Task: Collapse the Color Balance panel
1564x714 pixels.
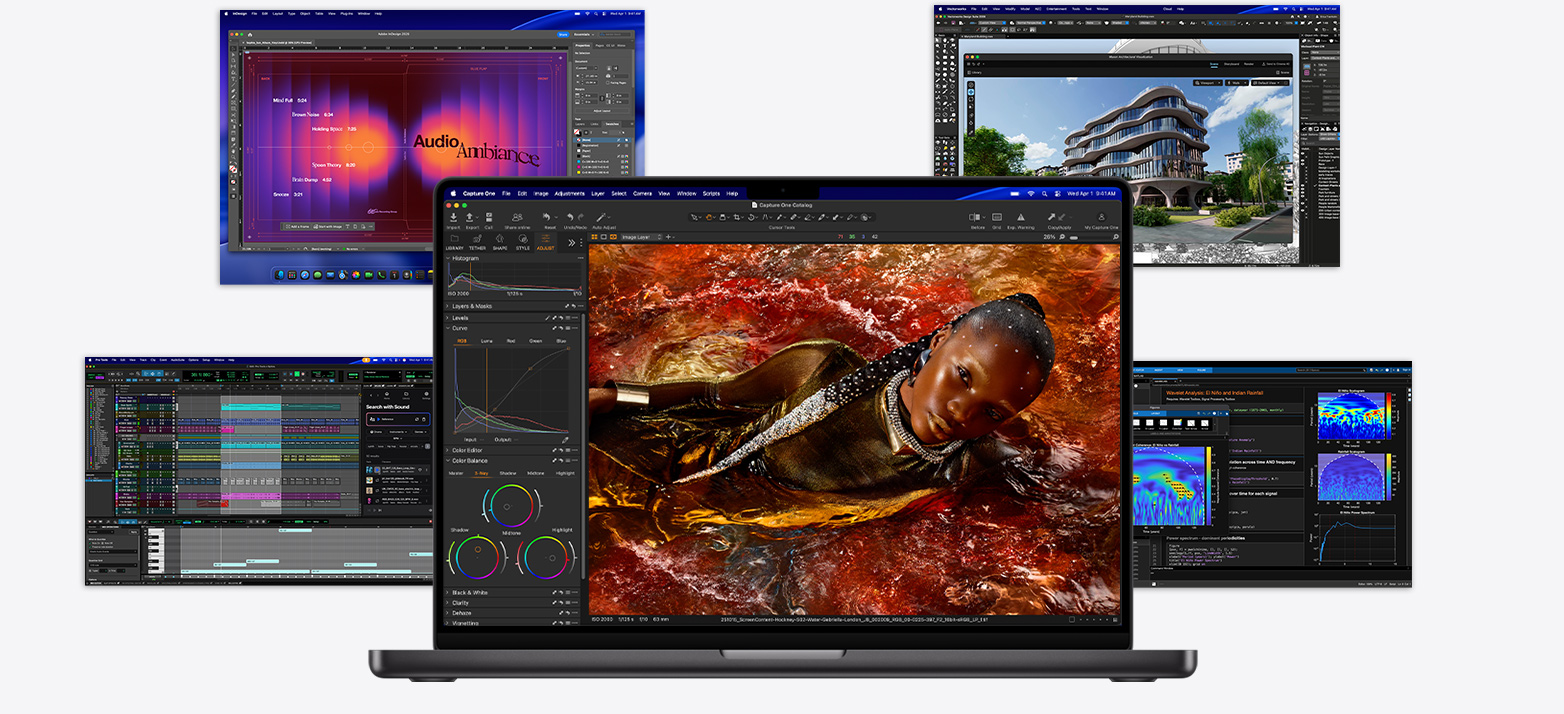Action: pos(448,461)
